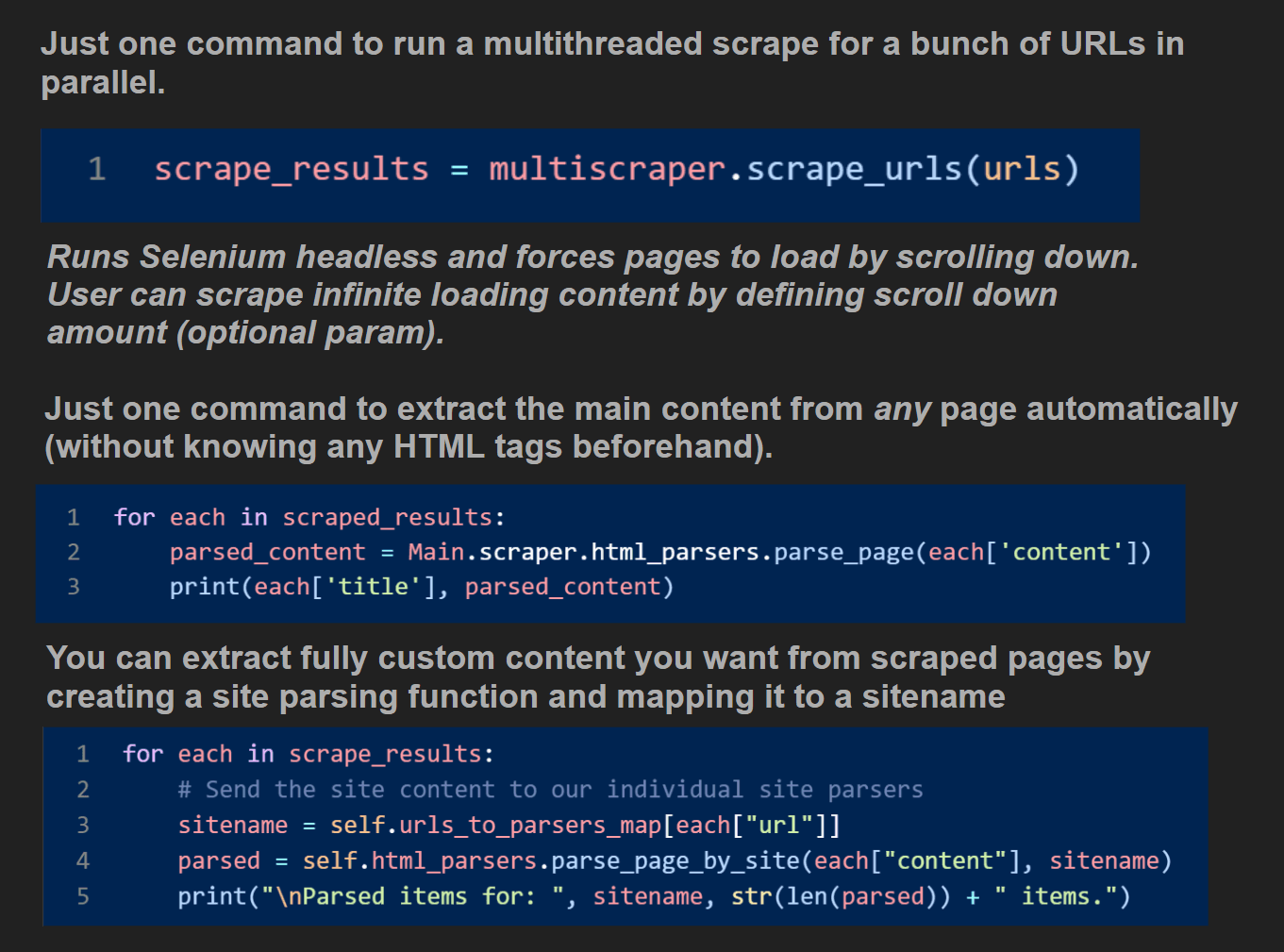
Task: Click the italic word 'any' in the second heading
Action: 902,409
